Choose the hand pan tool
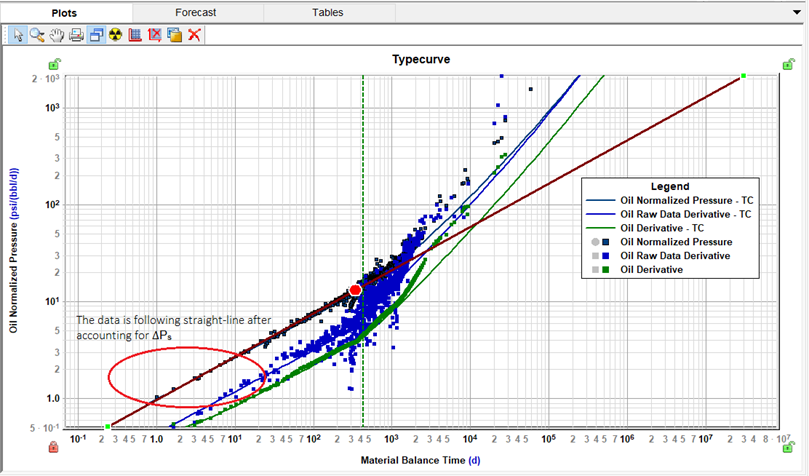Viewport: 809px width, 476px height. click(57, 35)
